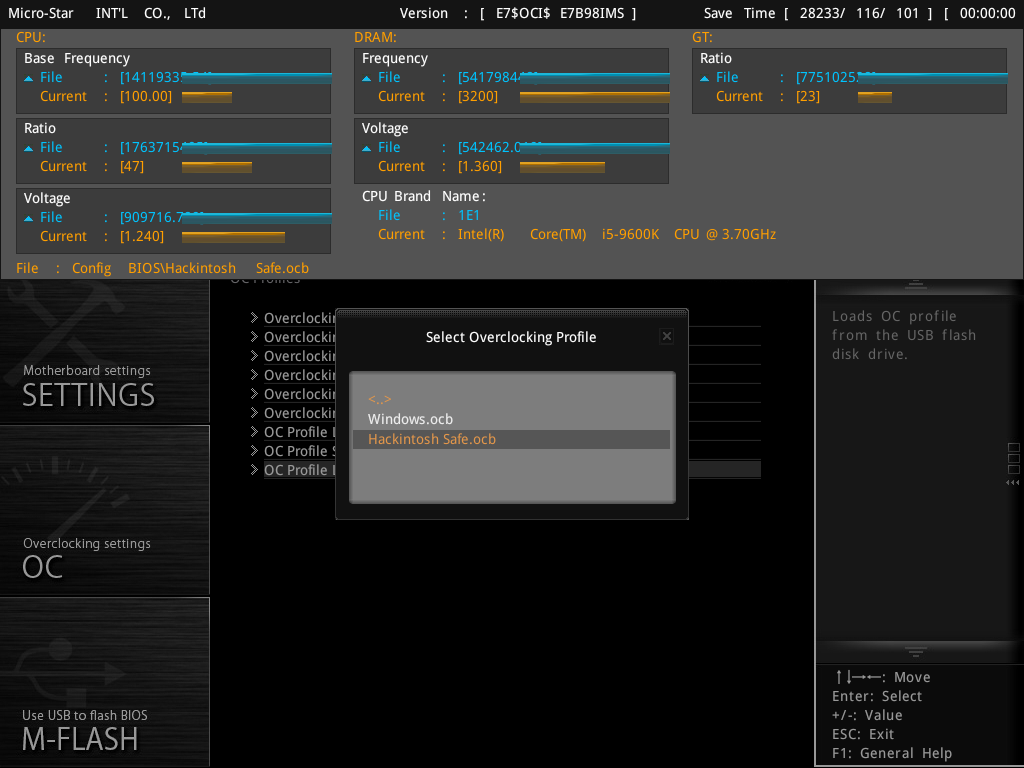Click the i5-9600K CPU brand text
The width and height of the screenshot is (1024, 768).
[630, 234]
